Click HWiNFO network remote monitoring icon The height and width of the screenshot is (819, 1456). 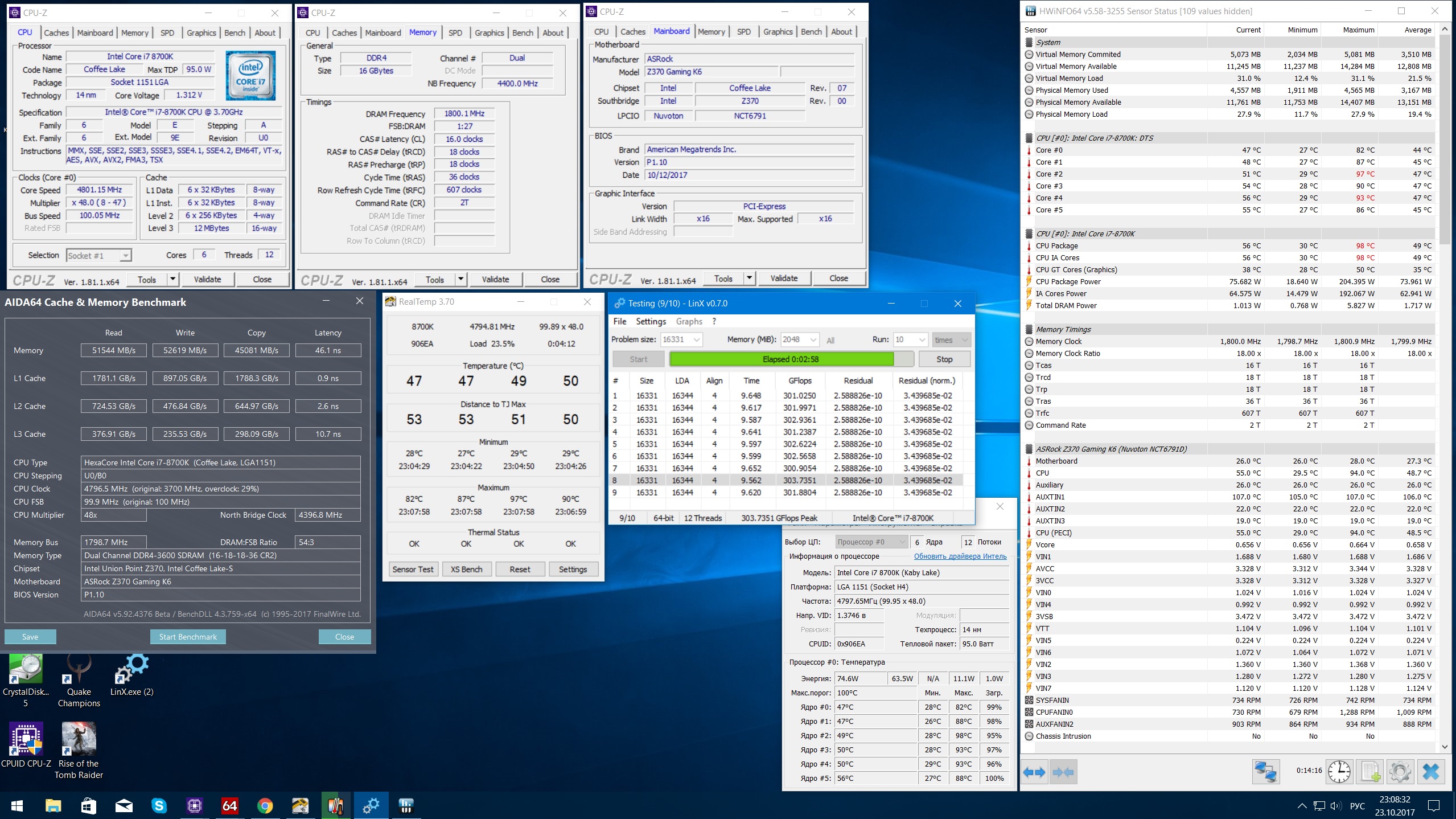click(x=1265, y=772)
